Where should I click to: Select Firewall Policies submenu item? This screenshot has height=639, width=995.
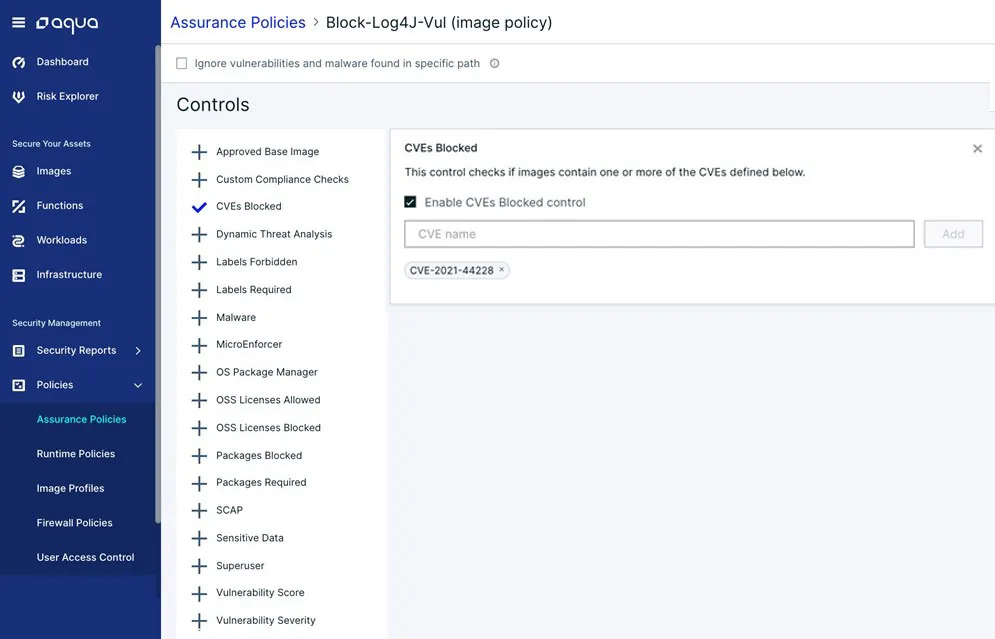click(x=74, y=523)
